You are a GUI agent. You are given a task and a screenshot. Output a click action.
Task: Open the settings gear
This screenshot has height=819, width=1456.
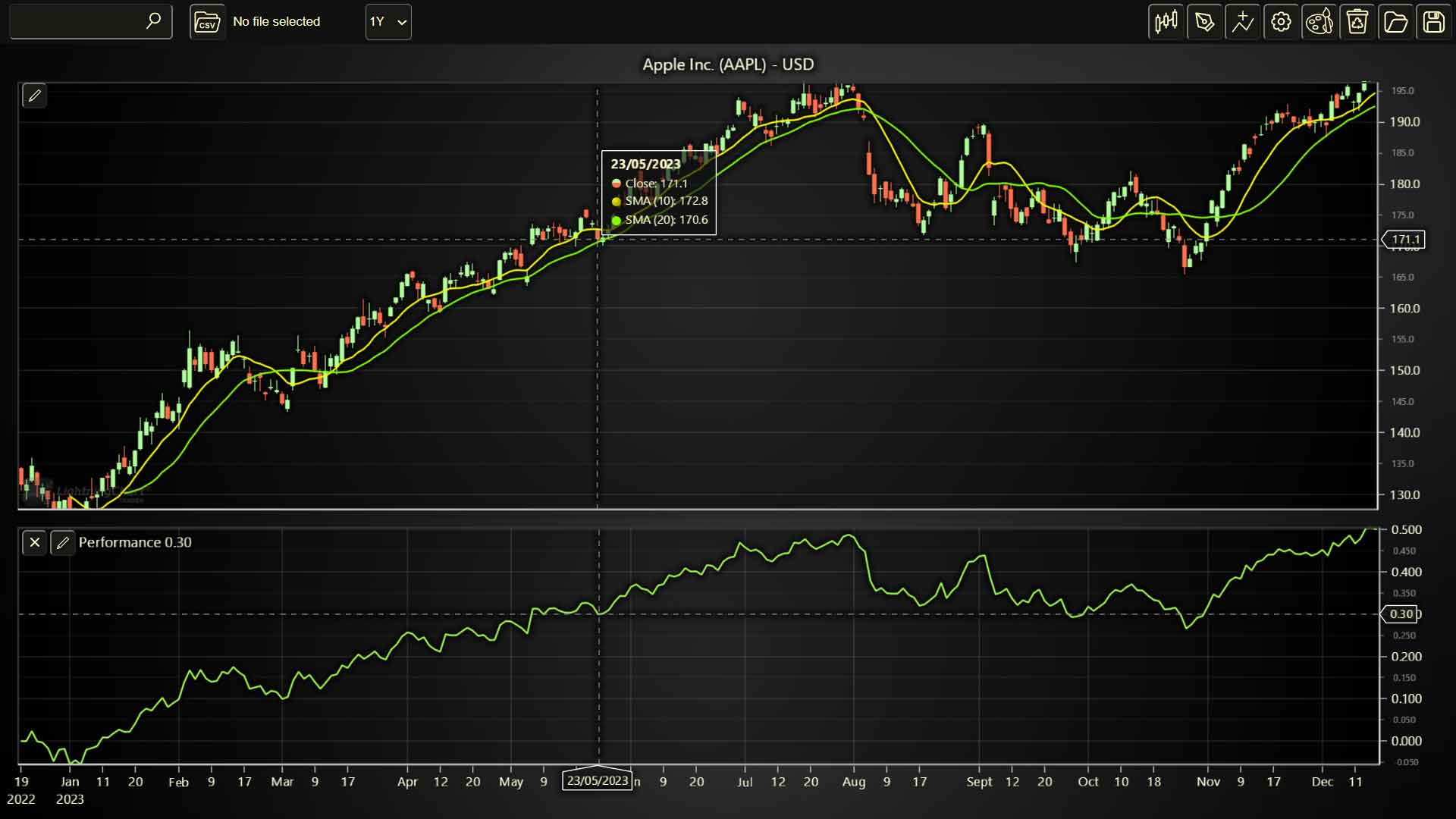(x=1281, y=21)
